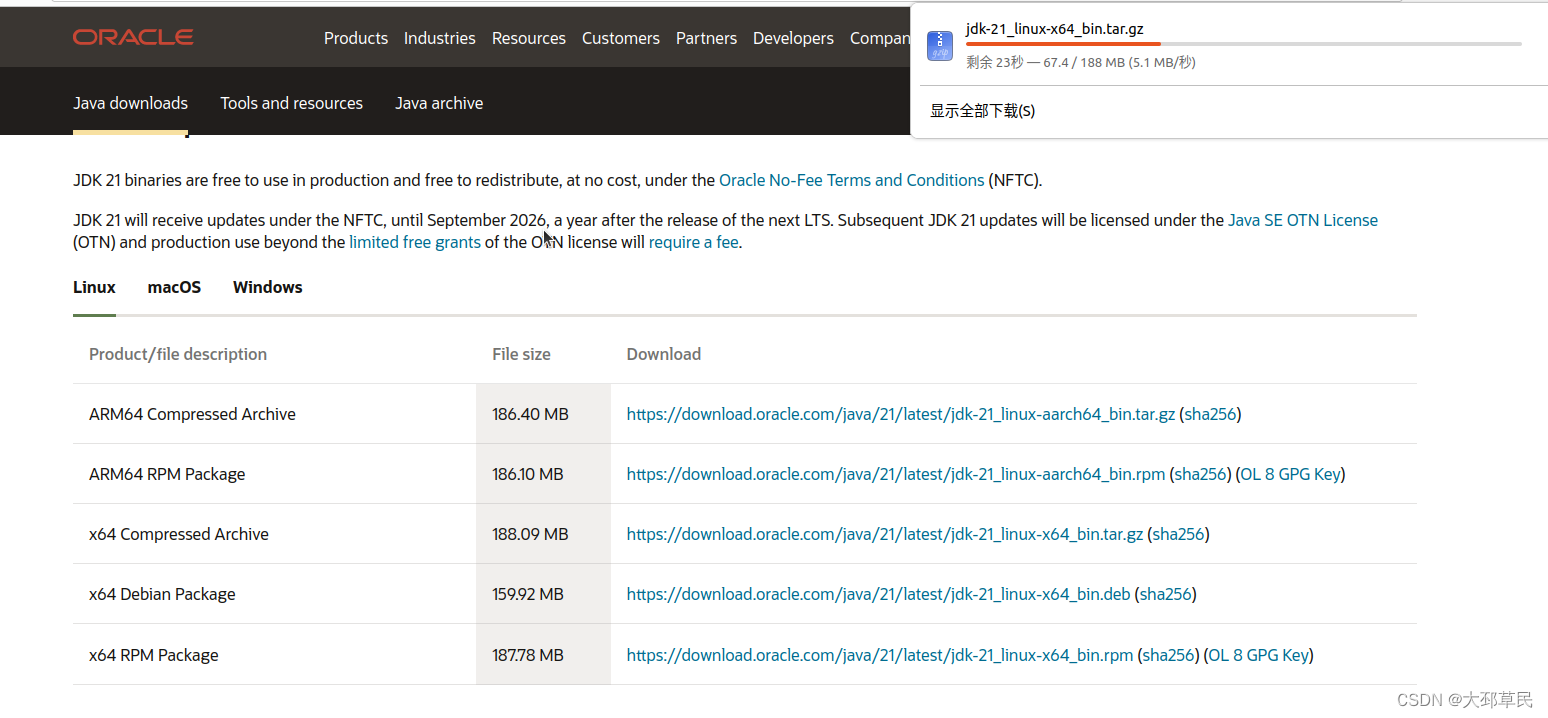Image resolution: width=1548 pixels, height=718 pixels.
Task: Click the download progress bar
Action: pos(1243,44)
